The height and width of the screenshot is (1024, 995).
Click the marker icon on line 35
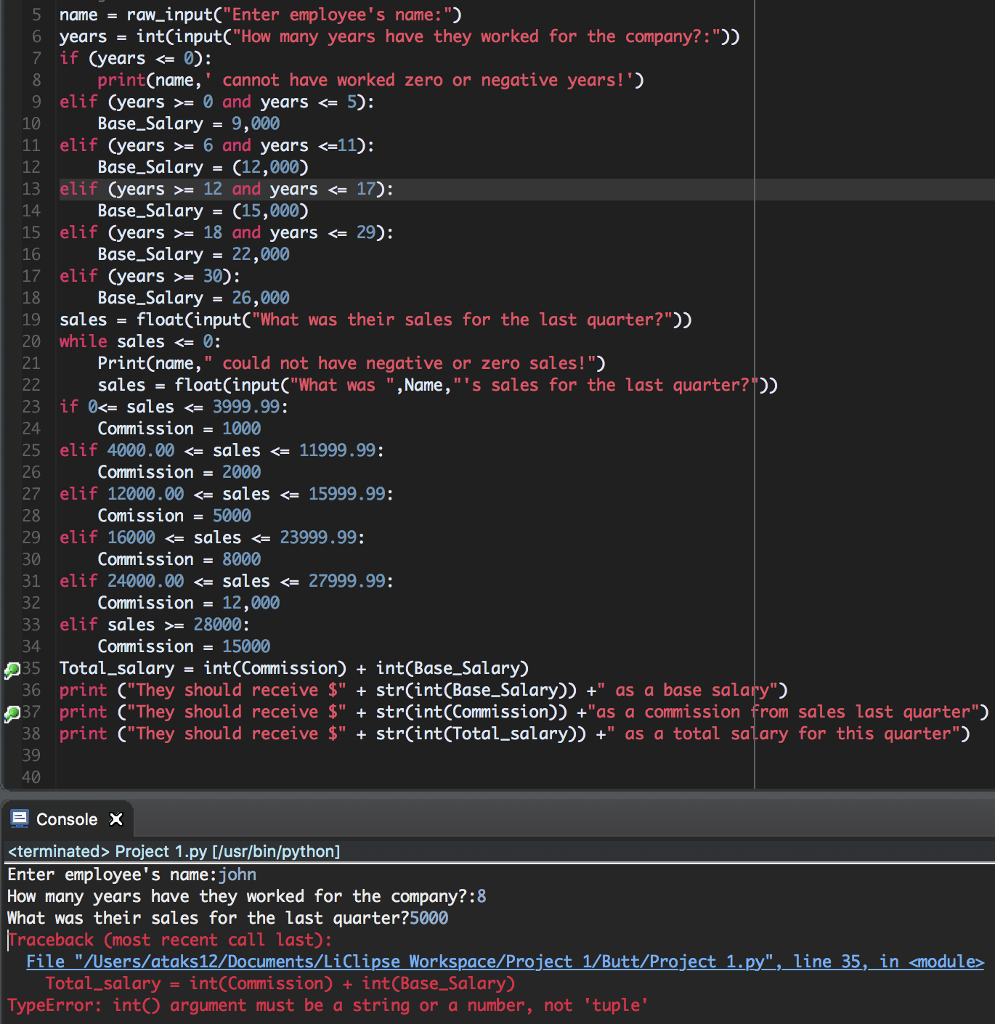tap(12, 670)
